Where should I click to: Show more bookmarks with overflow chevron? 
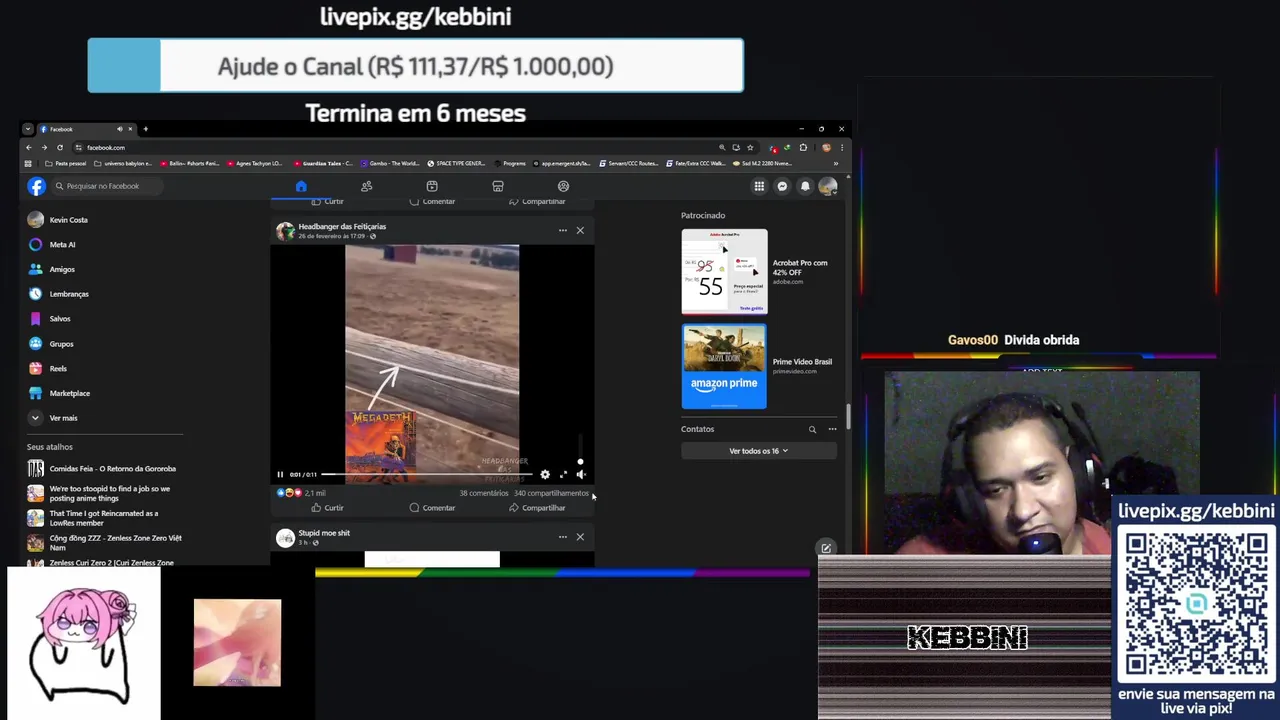coord(836,163)
